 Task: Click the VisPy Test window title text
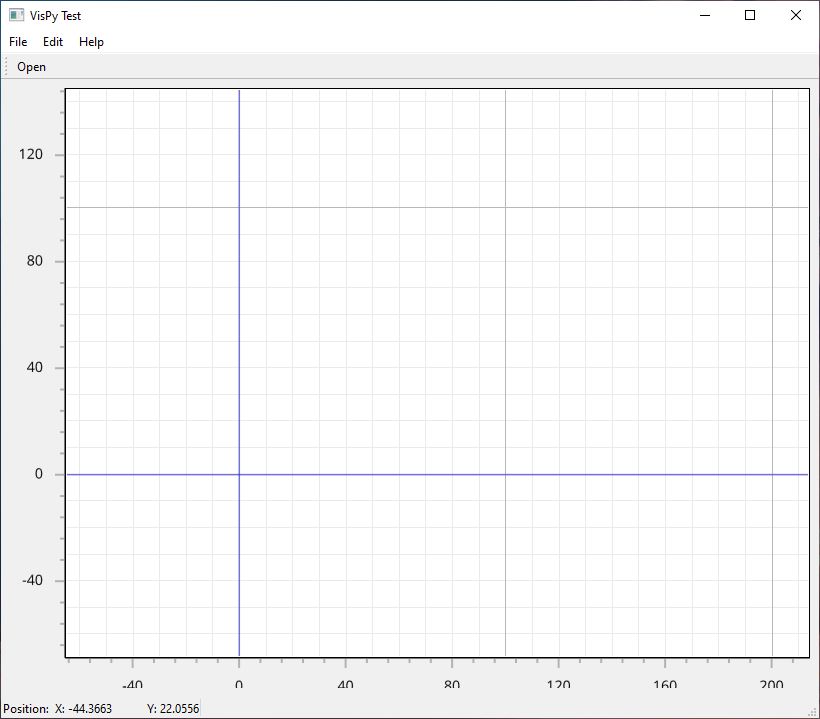tap(57, 15)
